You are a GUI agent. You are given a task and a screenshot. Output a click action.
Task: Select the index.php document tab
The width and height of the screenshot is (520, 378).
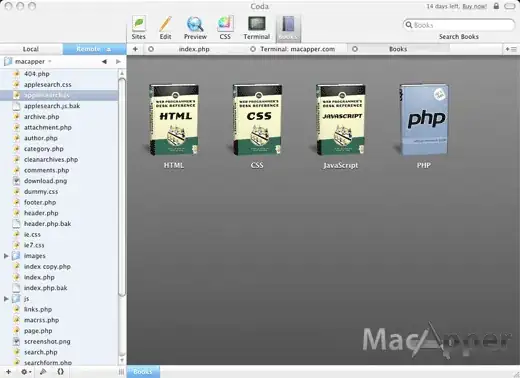coord(194,49)
